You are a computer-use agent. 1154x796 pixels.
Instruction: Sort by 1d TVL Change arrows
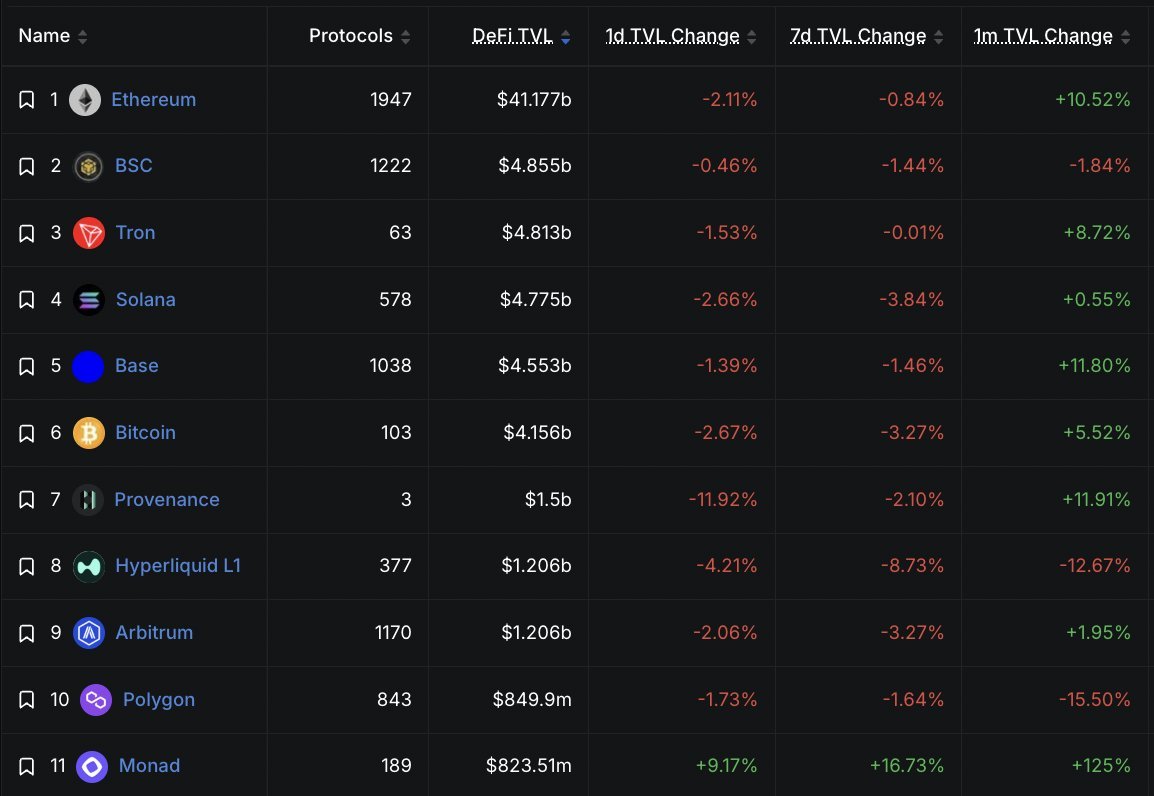pyautogui.click(x=751, y=37)
